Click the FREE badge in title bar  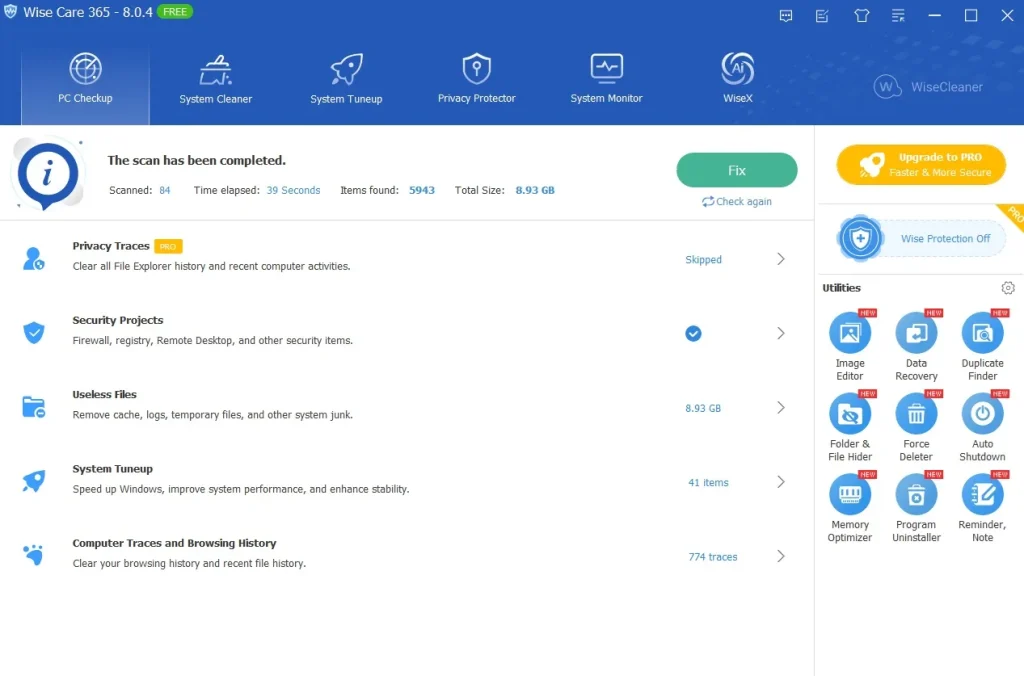174,12
